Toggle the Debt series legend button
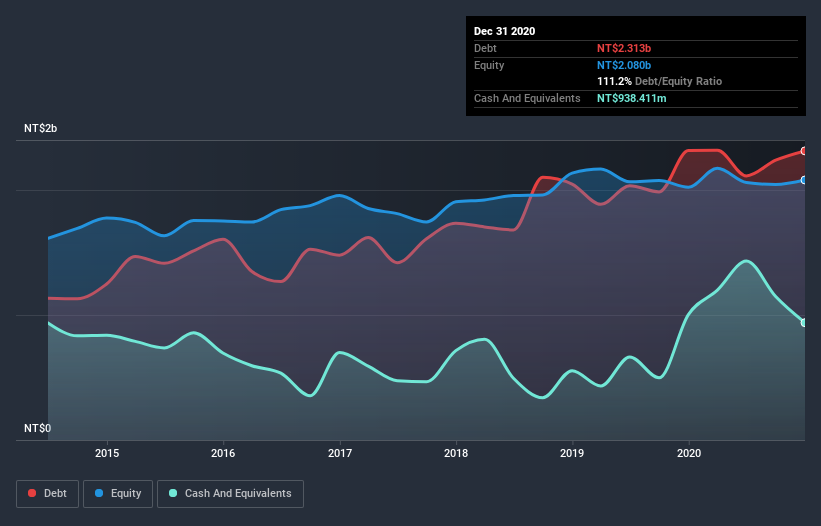This screenshot has height=526, width=821. pos(47,494)
